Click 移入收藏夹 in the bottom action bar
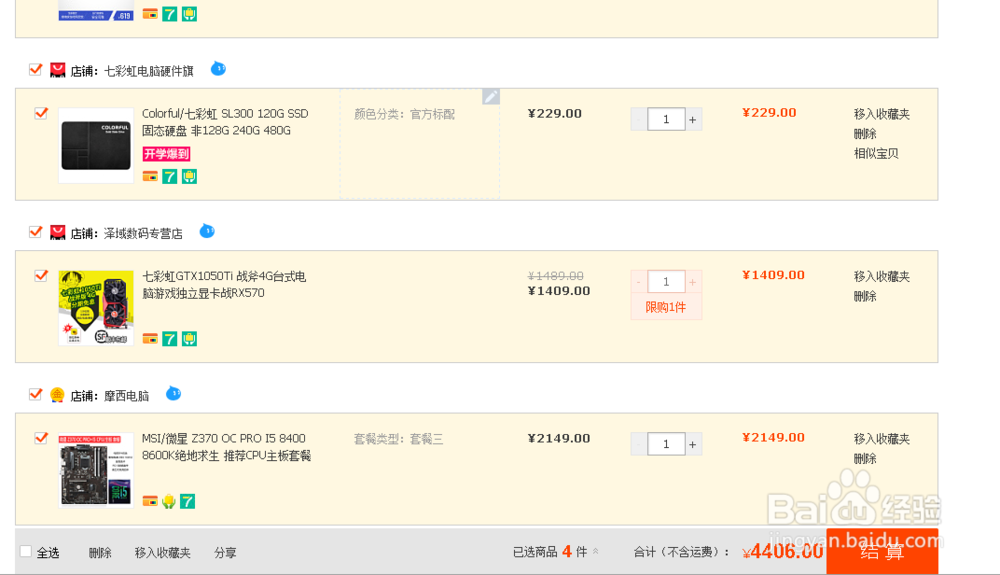 163,553
